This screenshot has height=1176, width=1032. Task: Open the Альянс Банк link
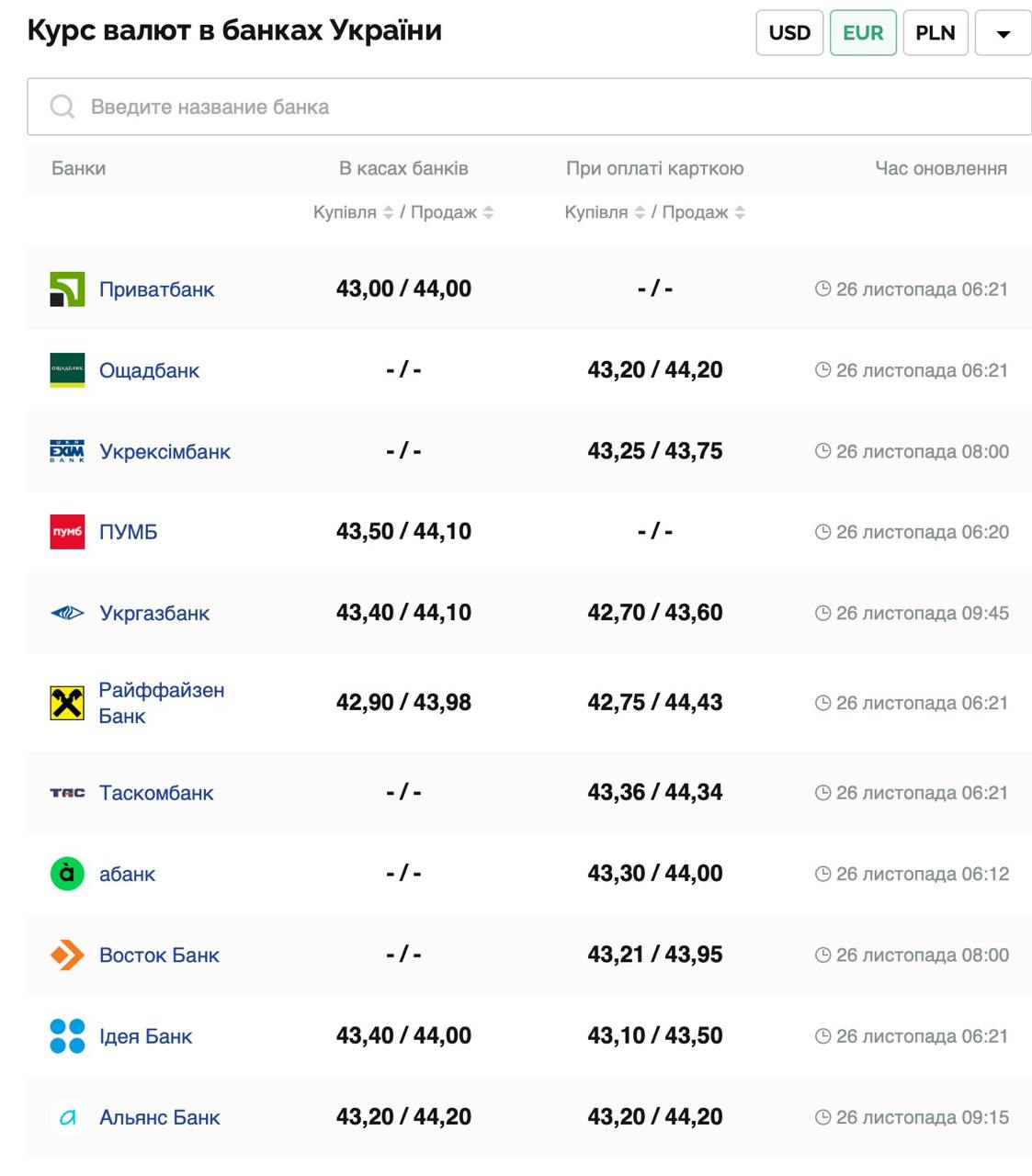pyautogui.click(x=160, y=1117)
